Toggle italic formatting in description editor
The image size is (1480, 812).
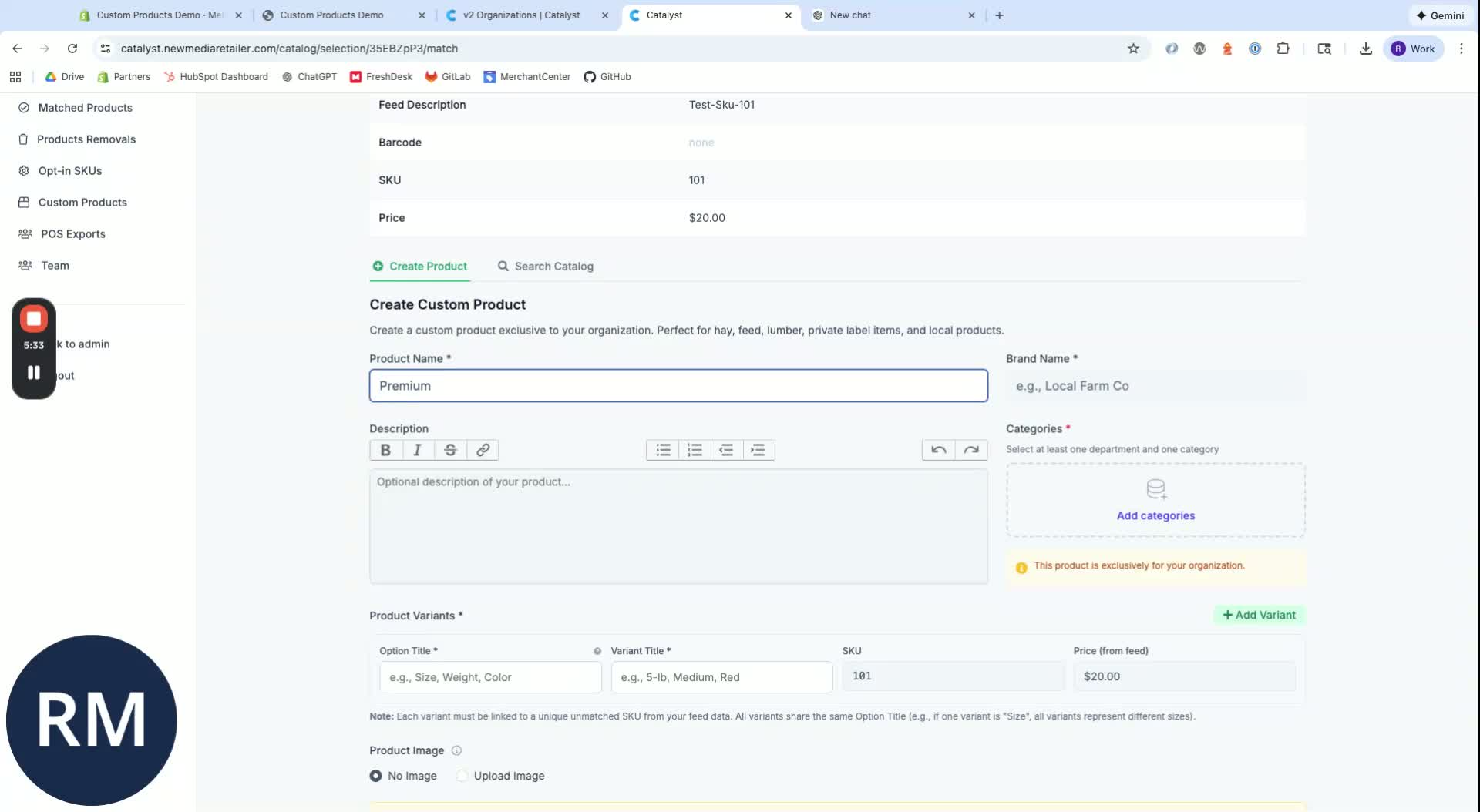418,450
